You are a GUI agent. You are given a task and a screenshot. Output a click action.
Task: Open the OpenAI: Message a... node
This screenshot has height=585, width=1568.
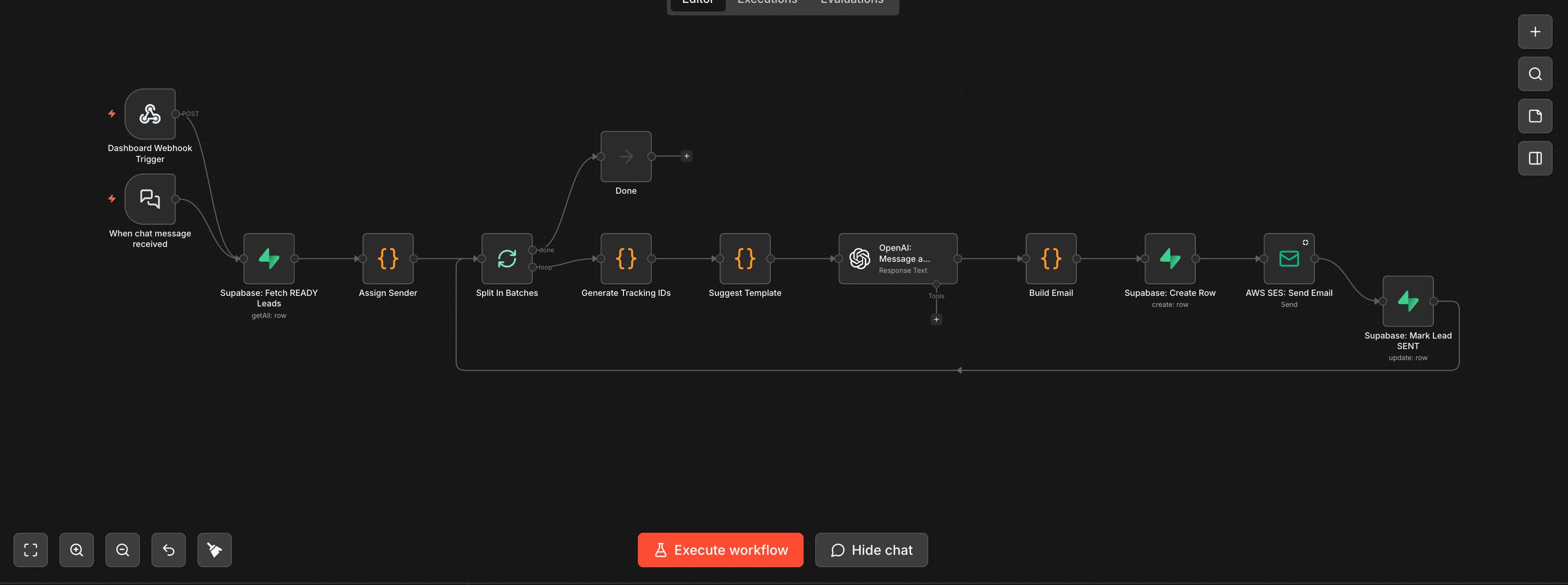898,258
